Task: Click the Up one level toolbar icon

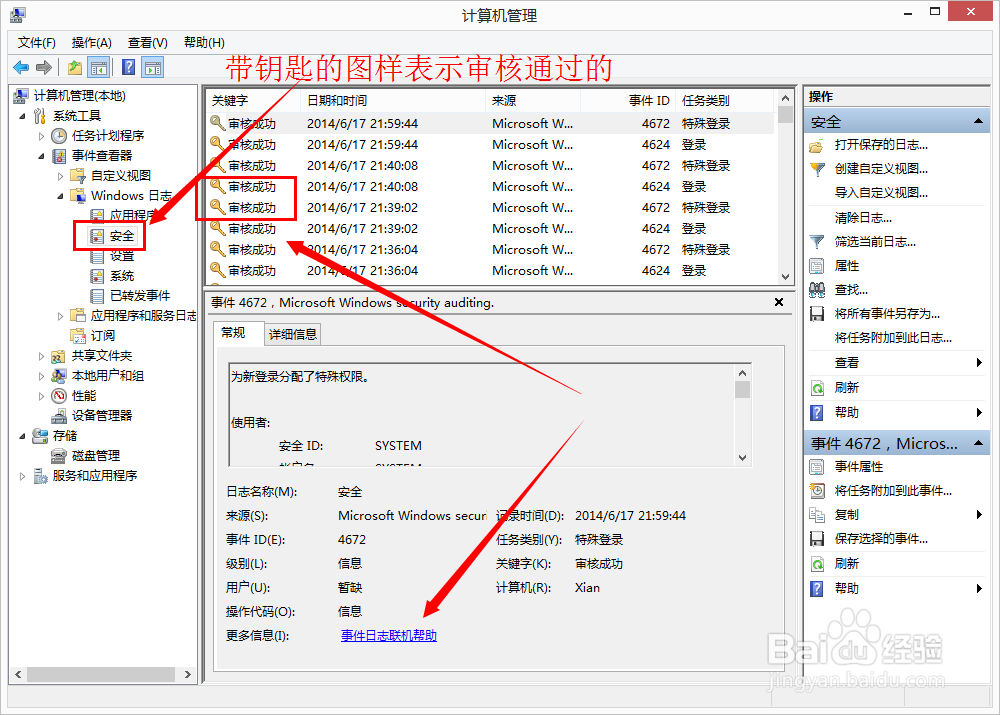Action: pos(75,67)
